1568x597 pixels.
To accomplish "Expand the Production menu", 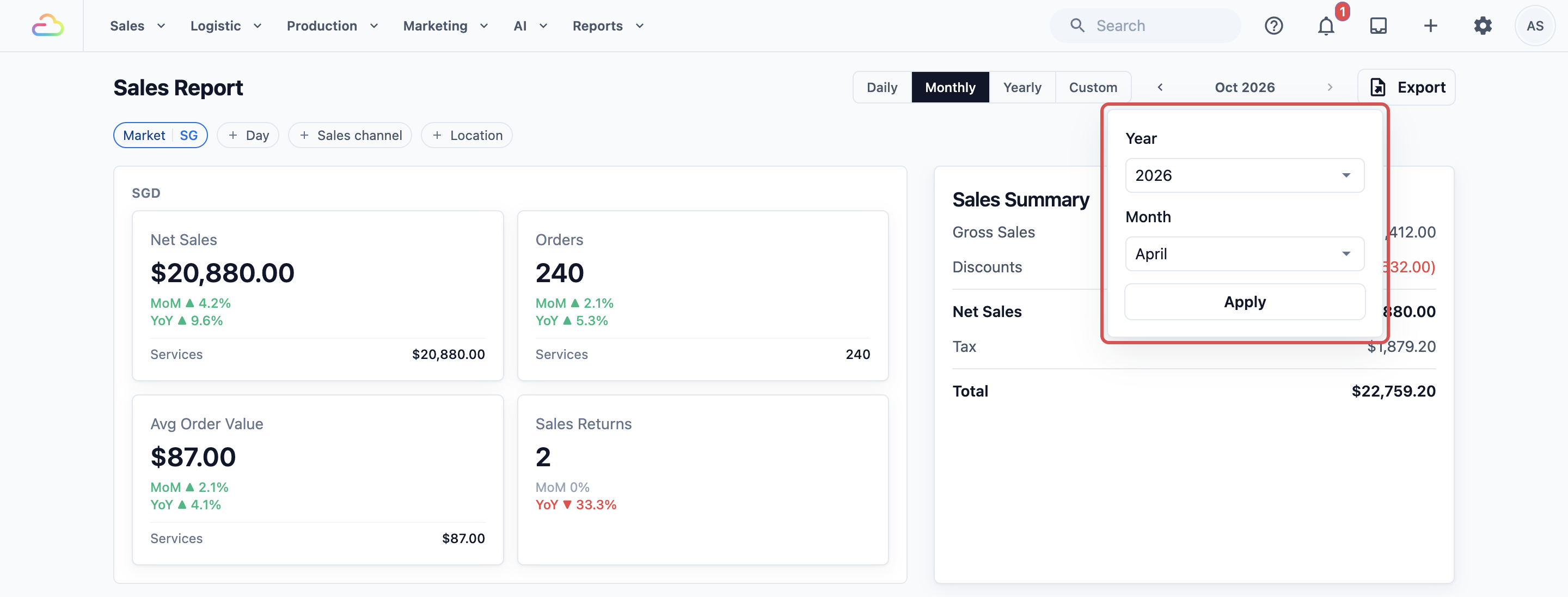I will click(x=332, y=26).
